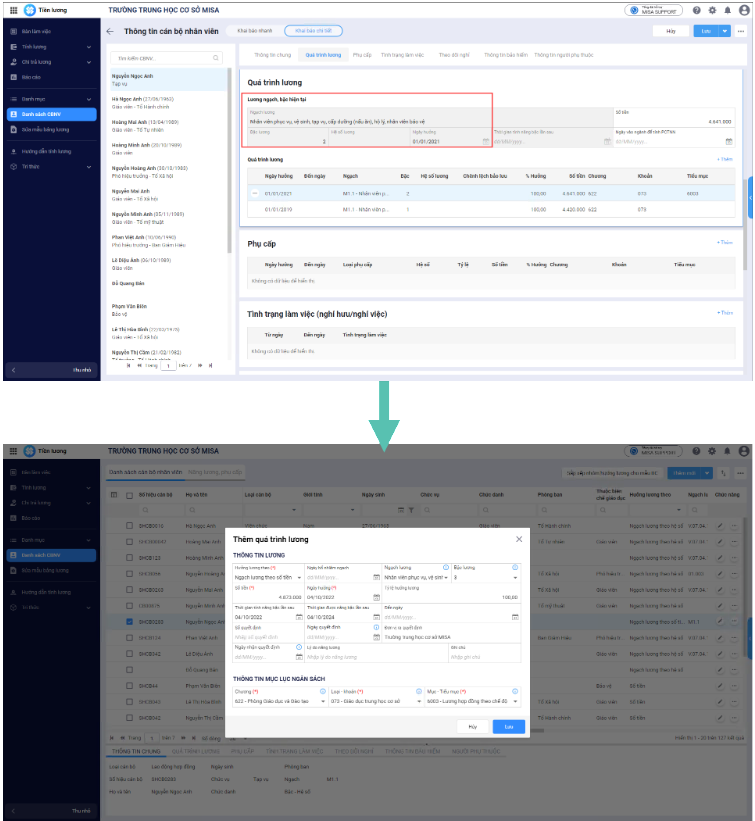The width and height of the screenshot is (755, 821).
Task: Switch to the Phụ cấp tab
Action: 362,55
